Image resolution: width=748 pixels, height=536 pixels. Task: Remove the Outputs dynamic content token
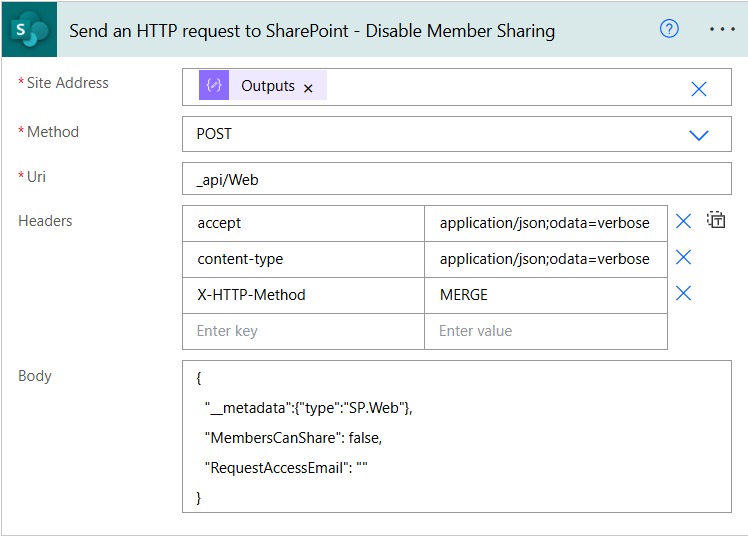pyautogui.click(x=308, y=88)
